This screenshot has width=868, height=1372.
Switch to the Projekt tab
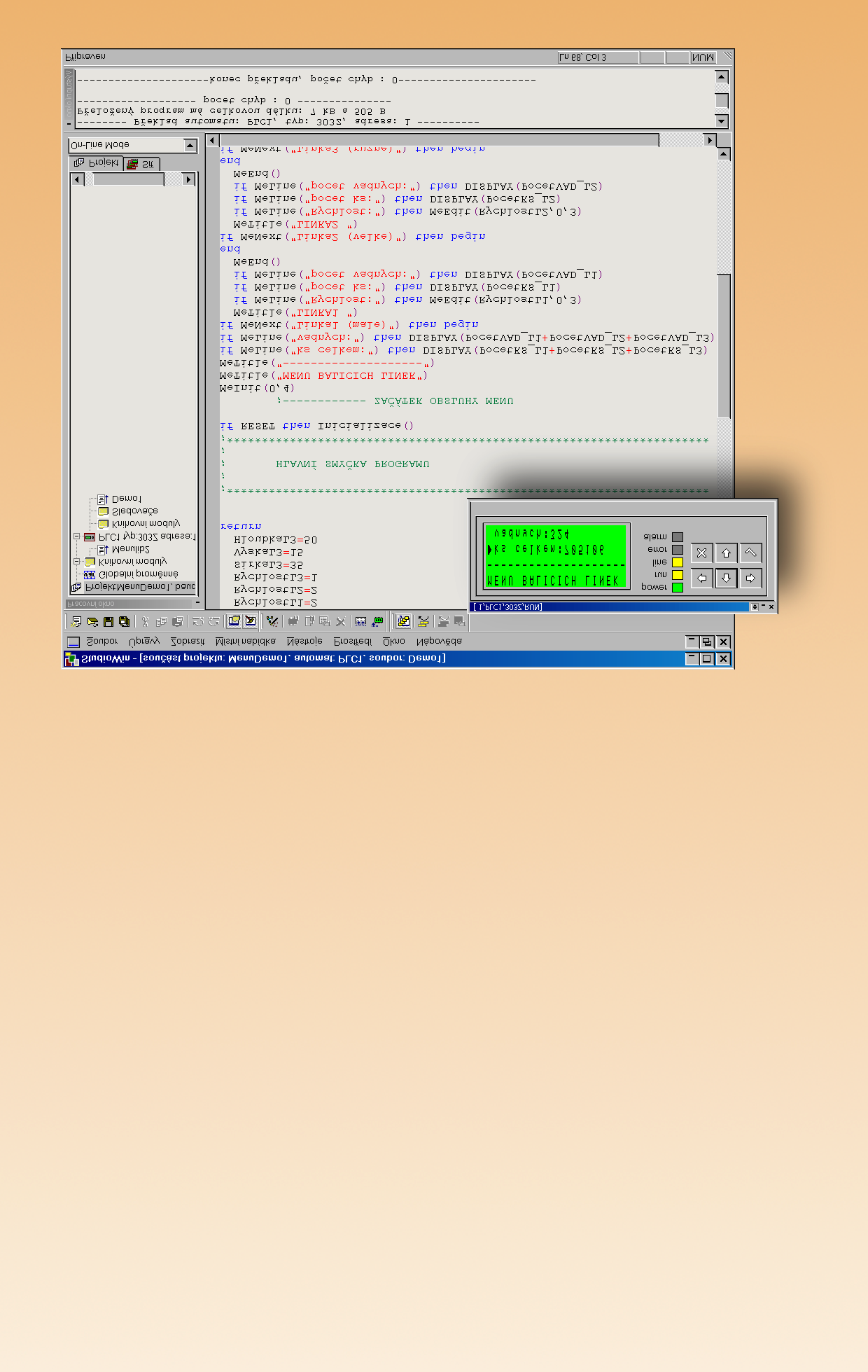97,163
